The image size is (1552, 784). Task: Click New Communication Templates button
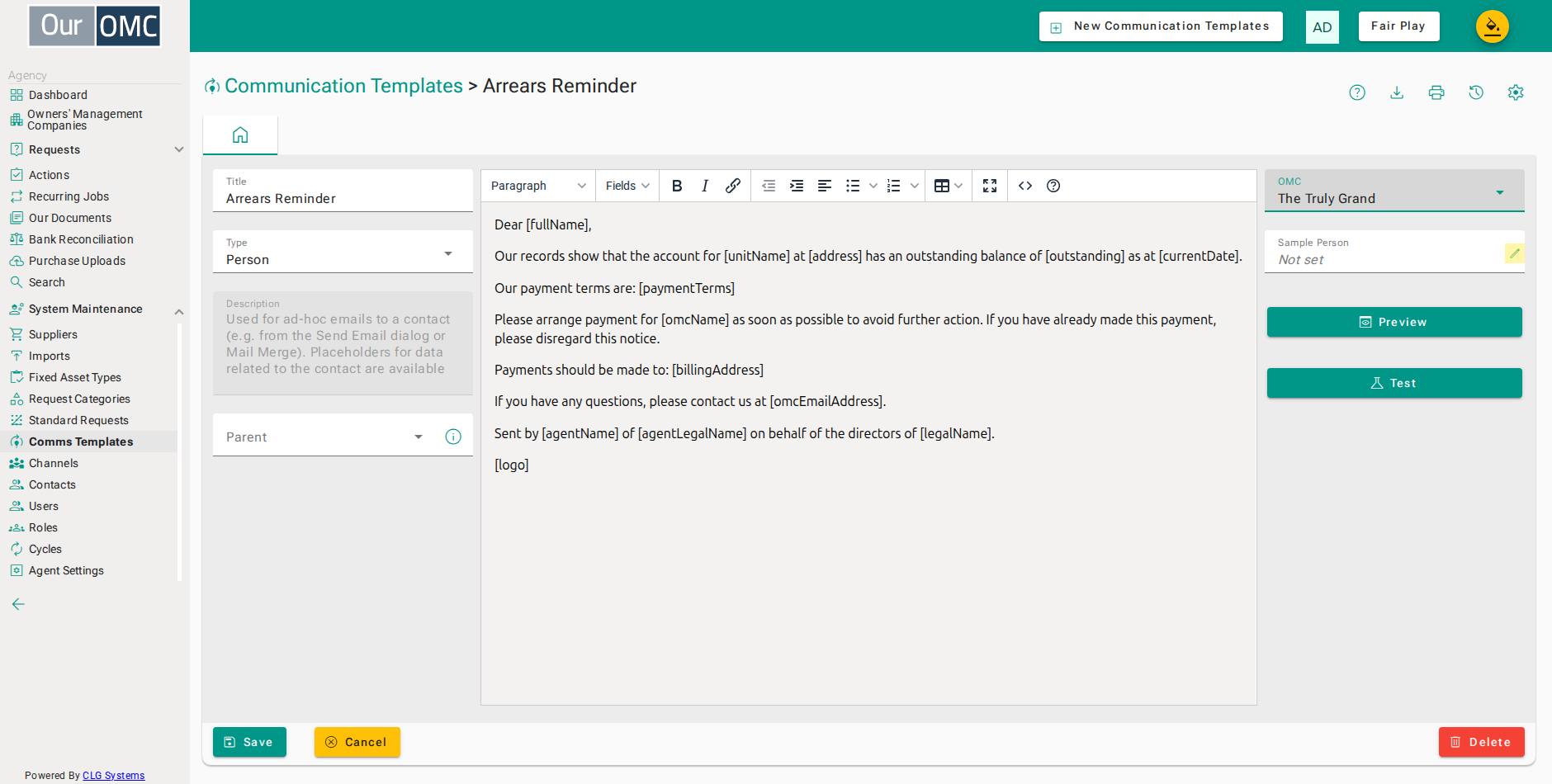click(x=1161, y=26)
